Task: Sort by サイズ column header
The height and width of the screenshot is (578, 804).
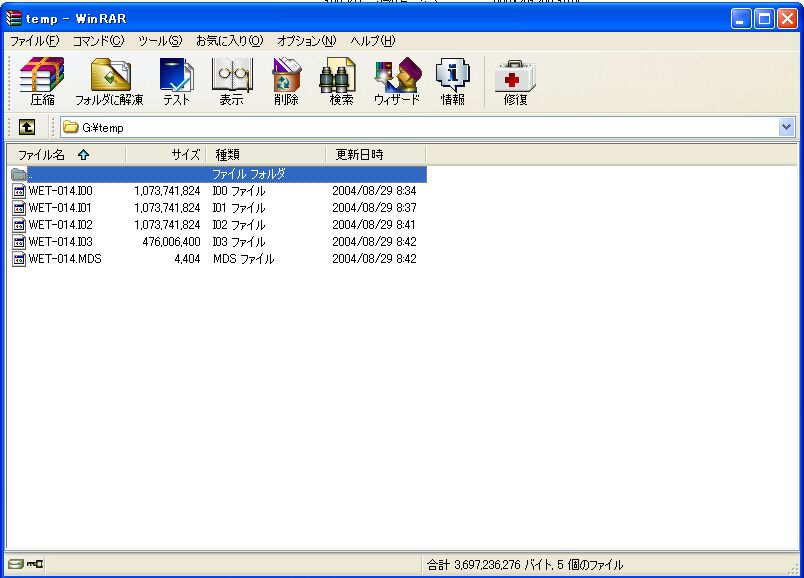Action: [166, 154]
